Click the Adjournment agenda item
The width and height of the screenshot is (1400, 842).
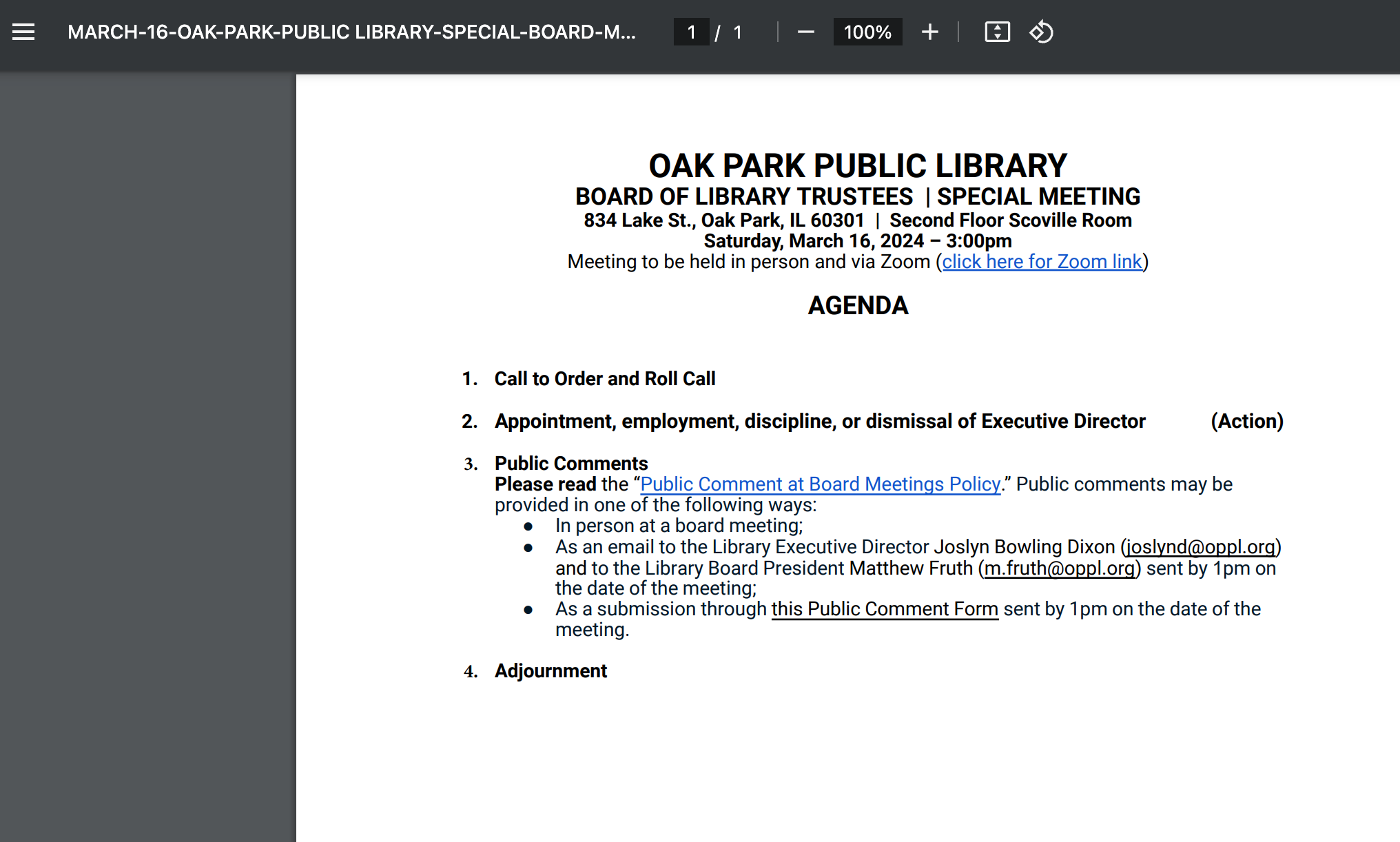pos(550,670)
